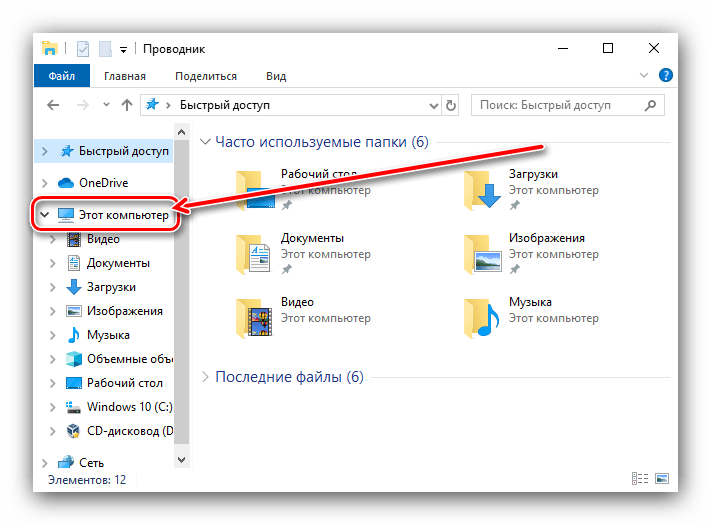
Task: Open the address bar history dropdown
Action: [433, 106]
